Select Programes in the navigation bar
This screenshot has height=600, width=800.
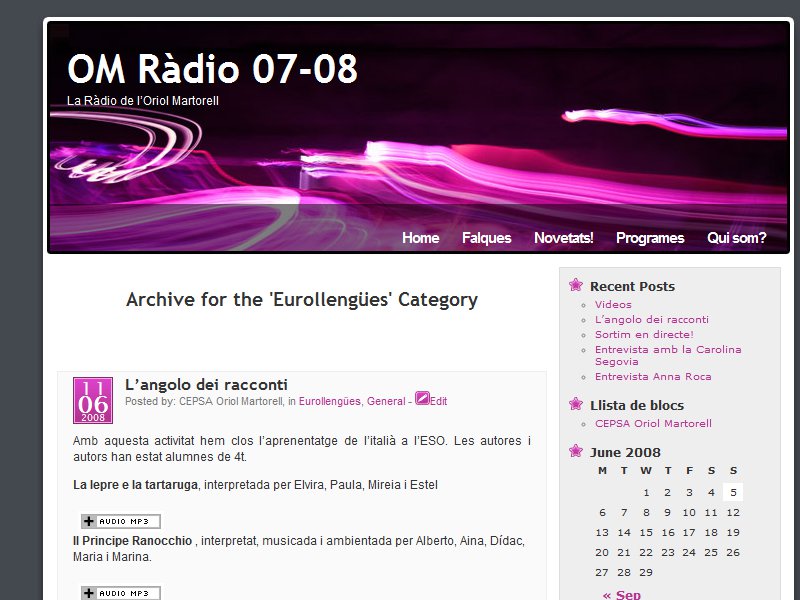click(x=650, y=238)
